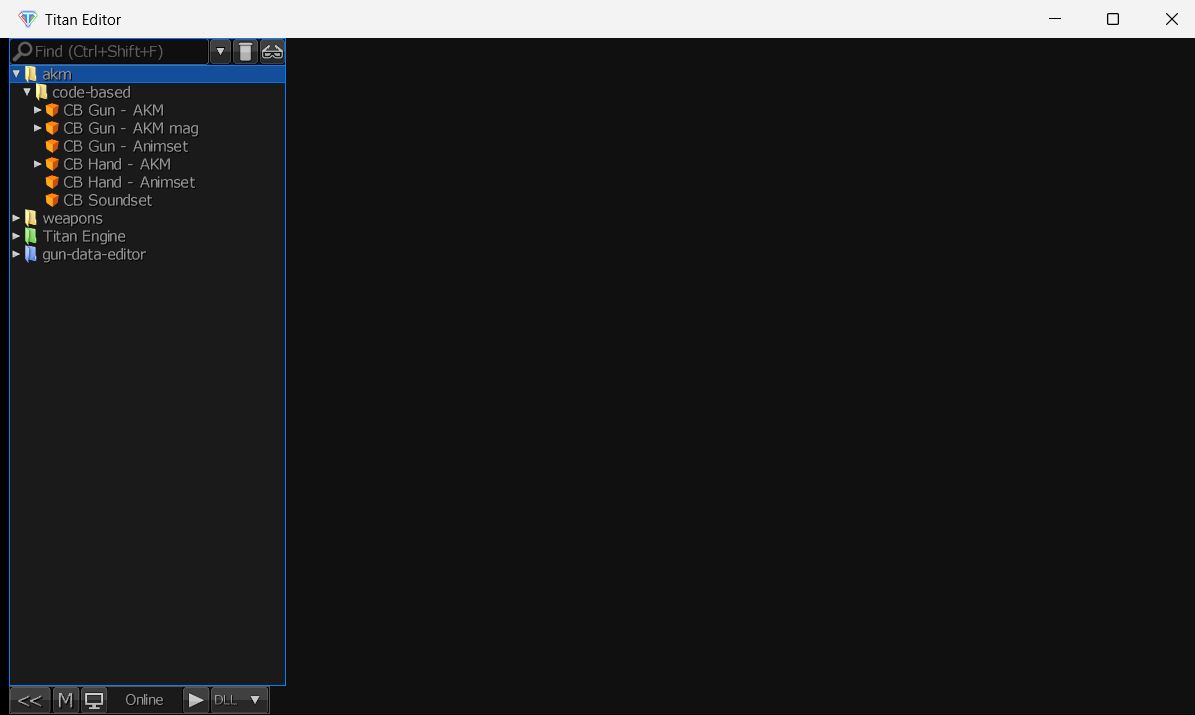
Task: Collapse the code-based folder
Action: click(x=27, y=92)
